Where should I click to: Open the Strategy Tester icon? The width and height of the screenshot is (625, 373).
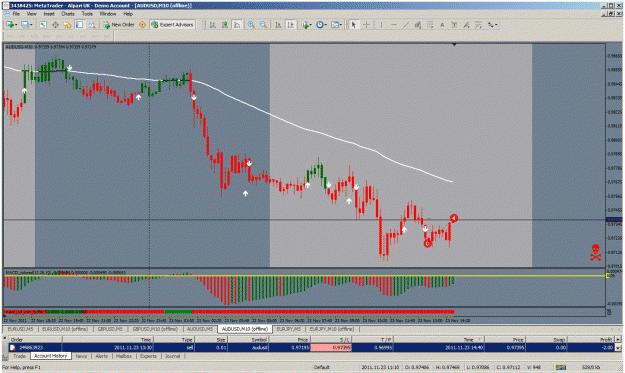tap(92, 25)
